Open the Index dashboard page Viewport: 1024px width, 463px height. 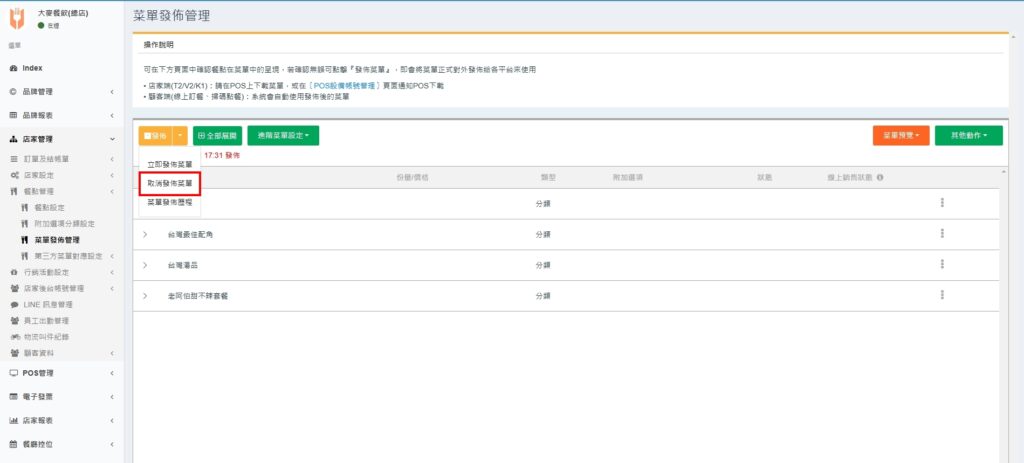coord(32,68)
